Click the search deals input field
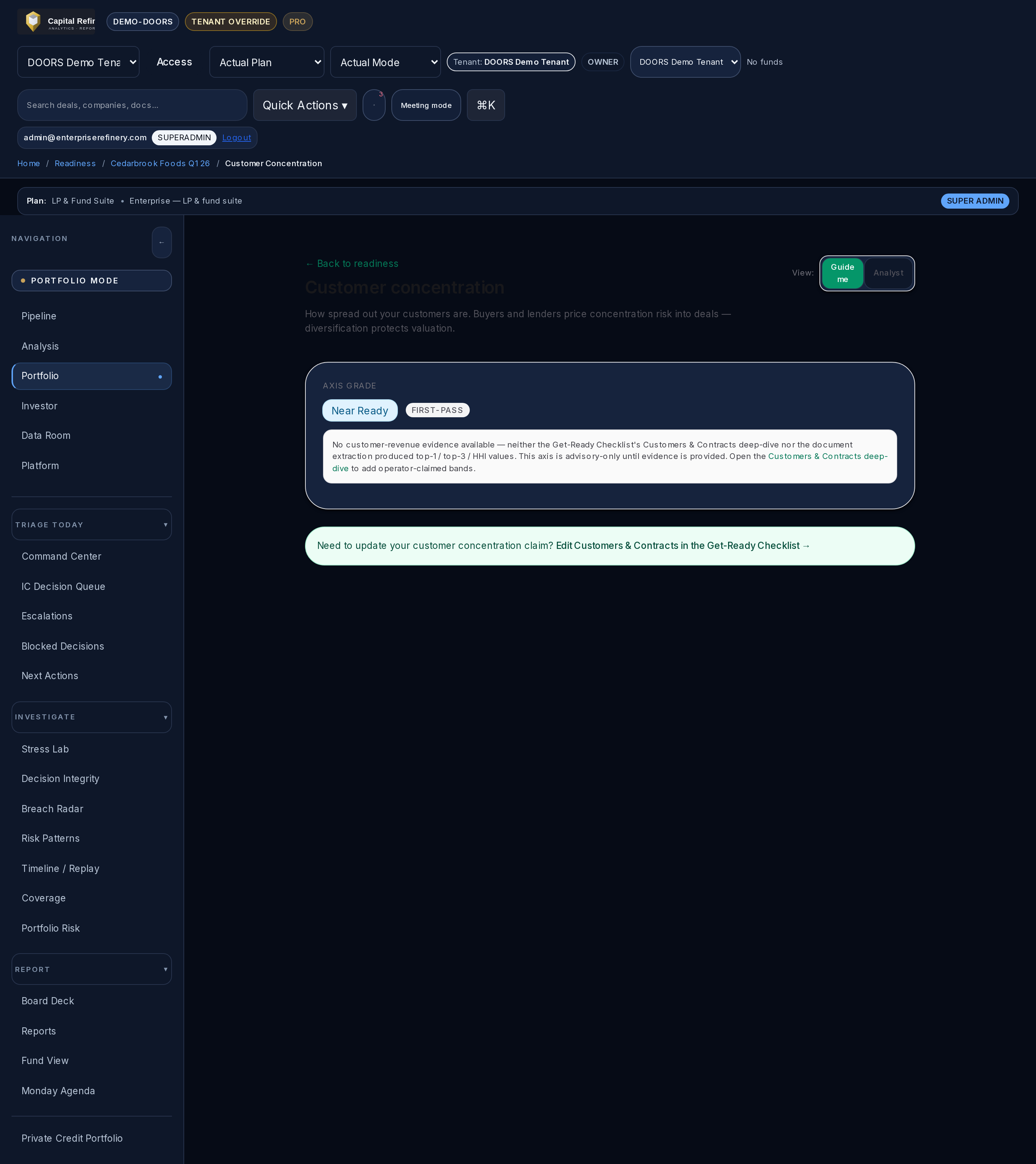The image size is (1036, 1164). pyautogui.click(x=132, y=105)
